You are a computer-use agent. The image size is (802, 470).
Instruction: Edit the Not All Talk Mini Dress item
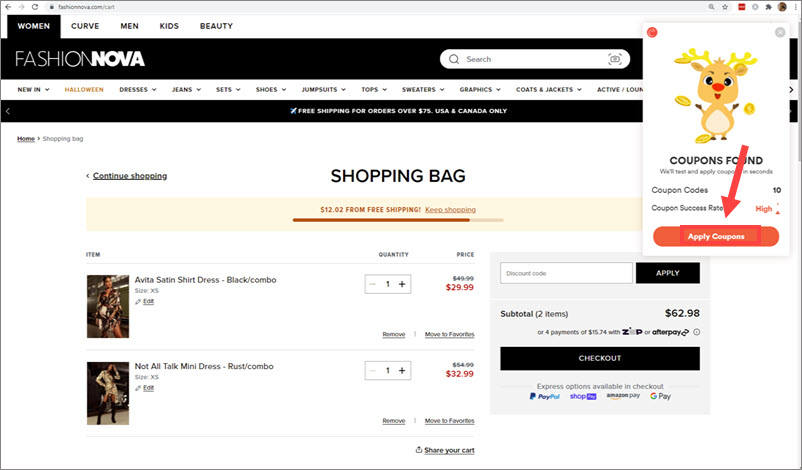point(145,388)
